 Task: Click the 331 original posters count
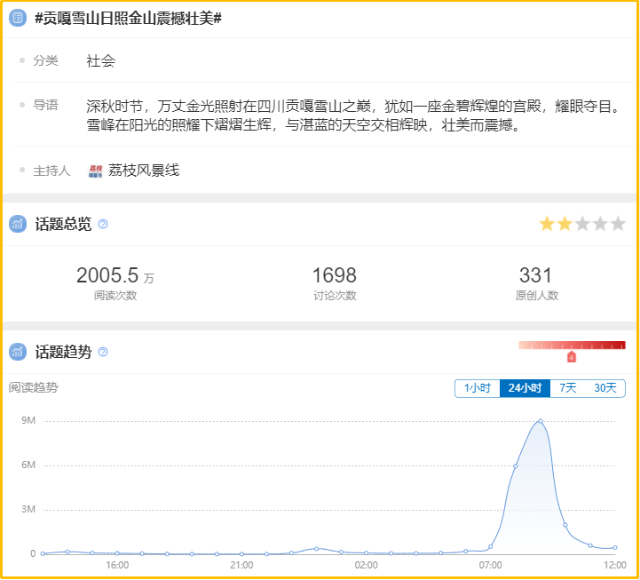536,275
